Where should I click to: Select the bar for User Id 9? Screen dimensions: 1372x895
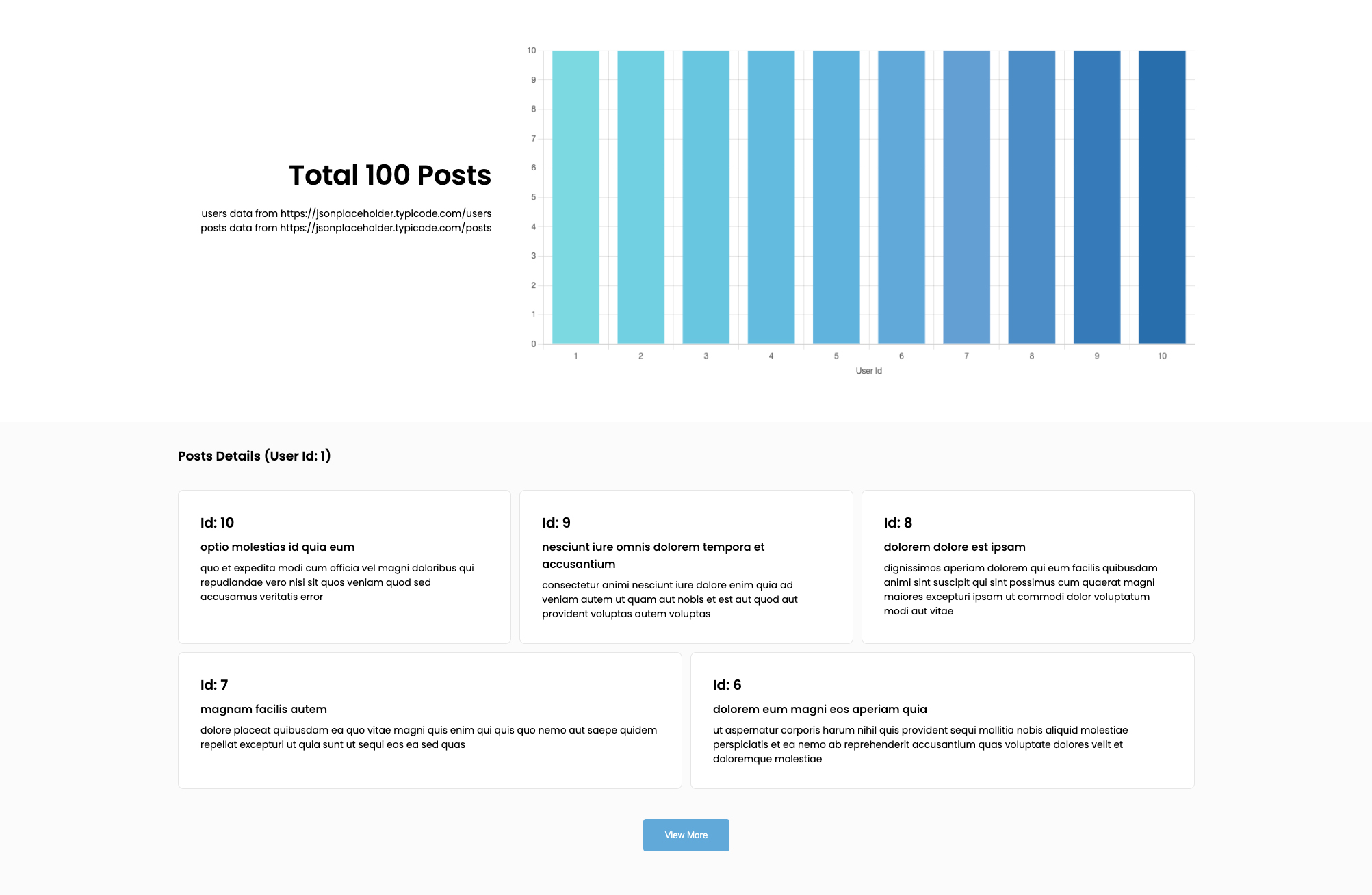pos(1096,197)
